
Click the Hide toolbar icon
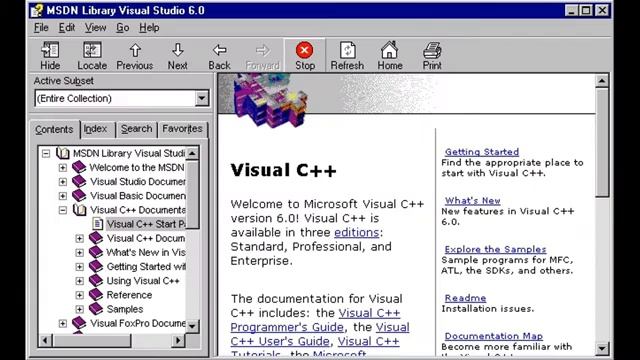click(x=50, y=50)
